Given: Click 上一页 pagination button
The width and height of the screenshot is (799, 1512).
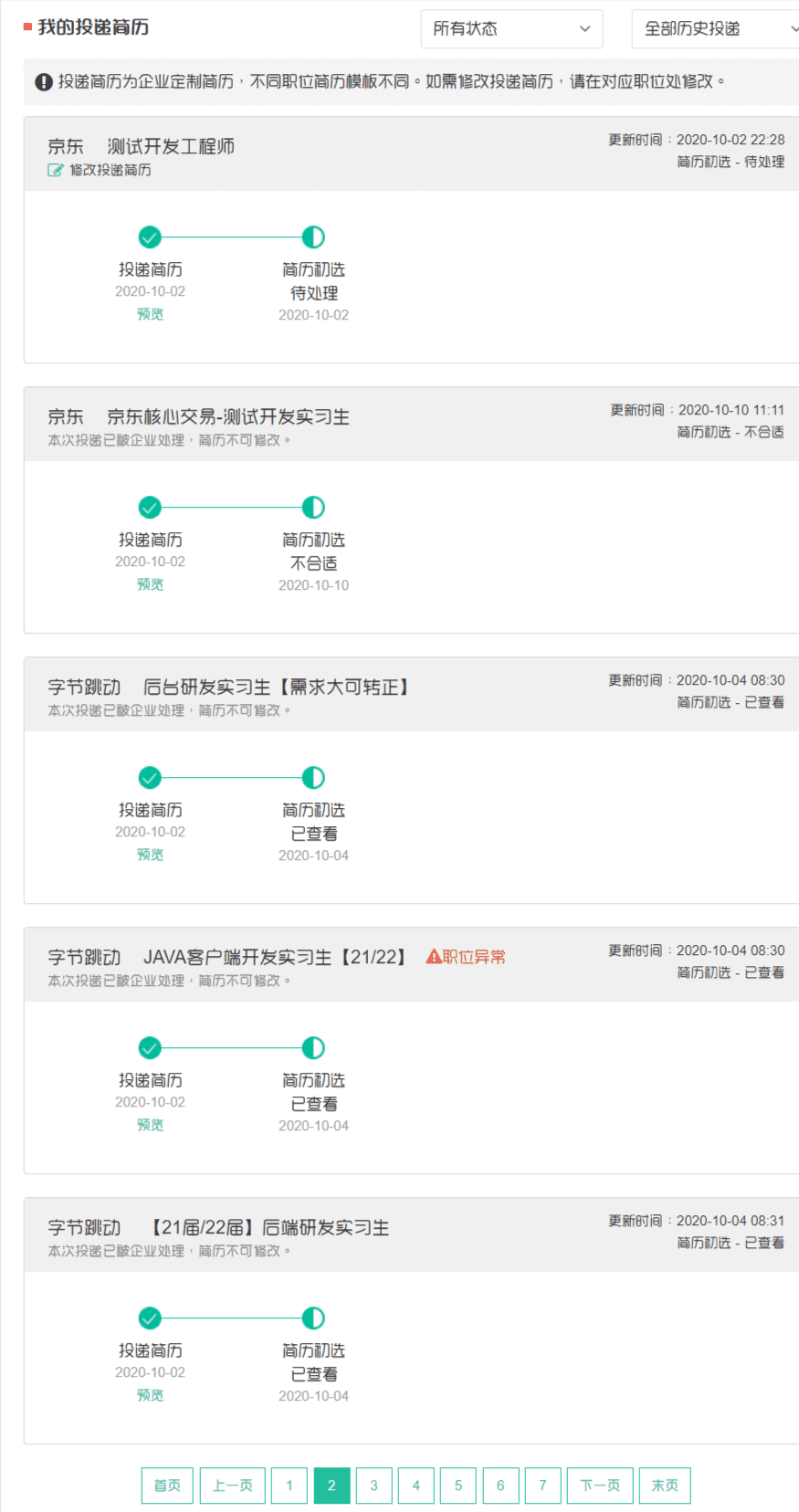Looking at the screenshot, I should (x=233, y=1486).
